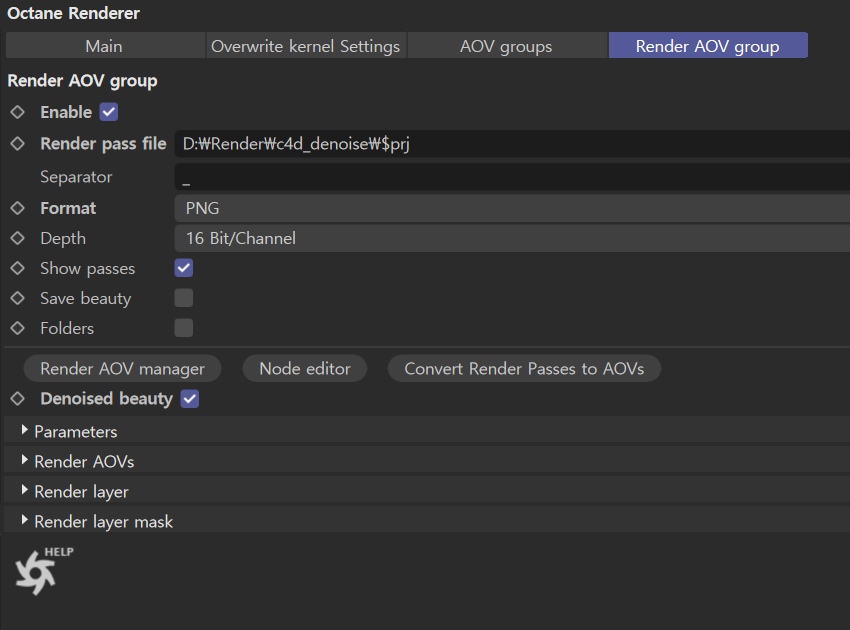
Task: Click the Separator input field
Action: [x=512, y=177]
